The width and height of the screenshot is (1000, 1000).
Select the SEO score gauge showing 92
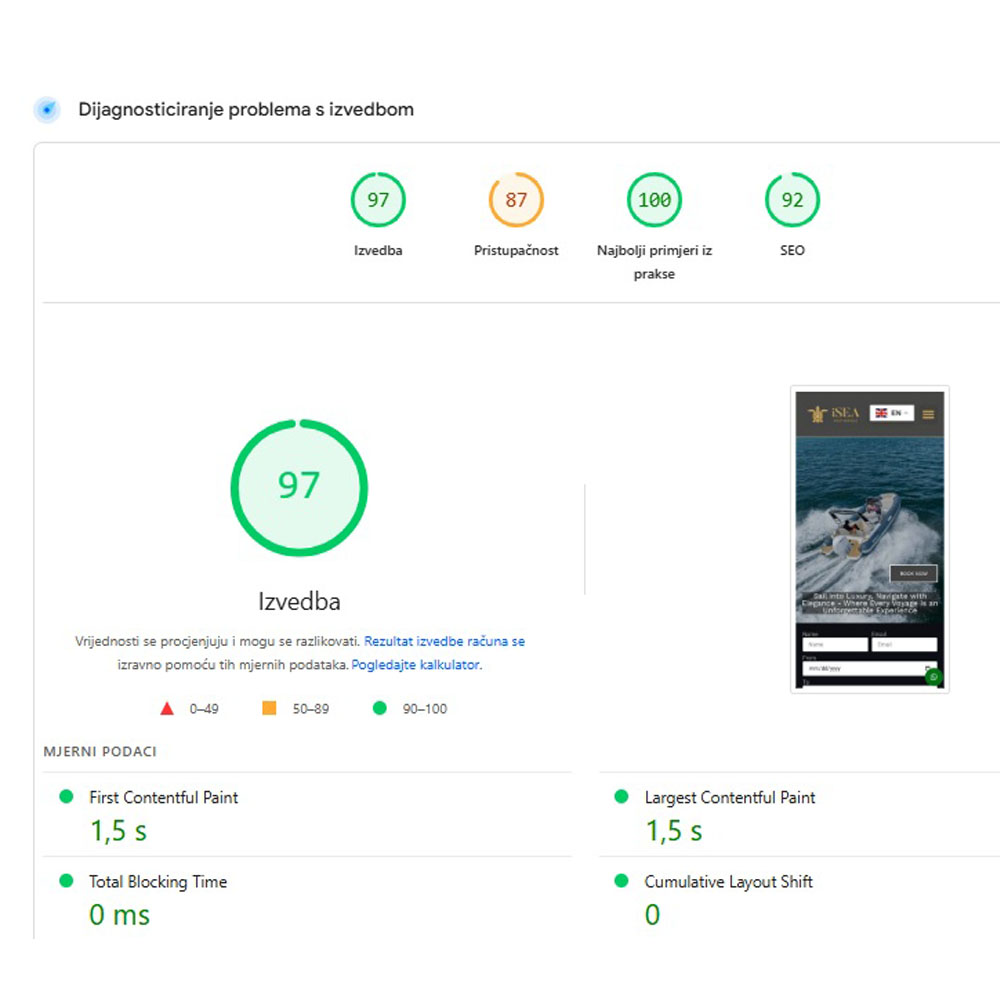(x=792, y=200)
